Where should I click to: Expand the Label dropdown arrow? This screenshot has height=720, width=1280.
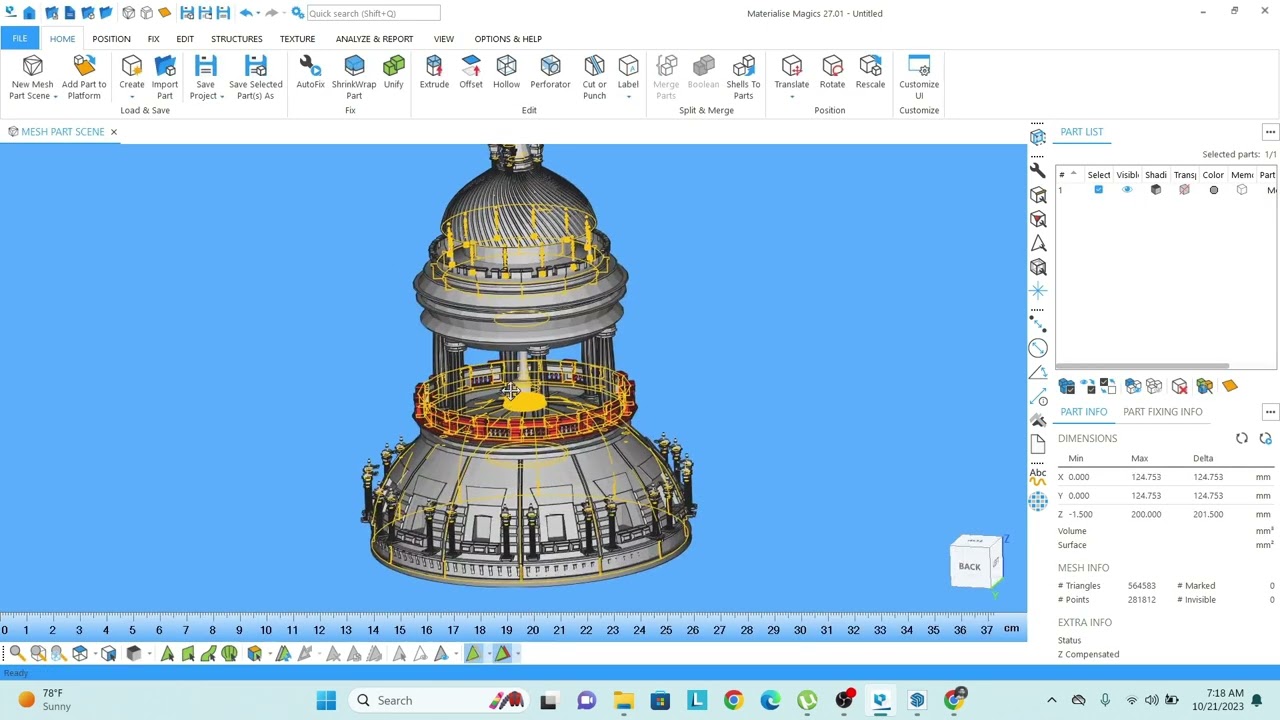pyautogui.click(x=628, y=96)
